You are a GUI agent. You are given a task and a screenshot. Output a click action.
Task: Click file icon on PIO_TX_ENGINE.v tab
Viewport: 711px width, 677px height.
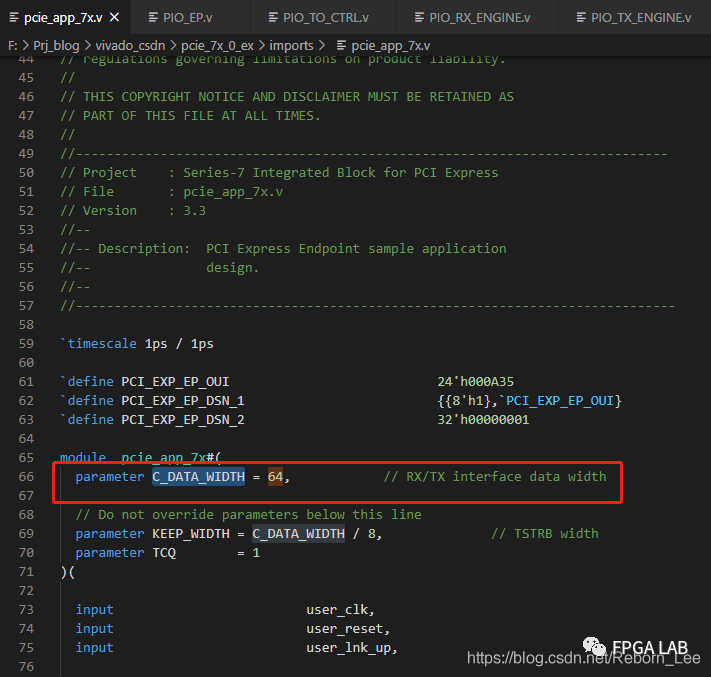(x=581, y=18)
